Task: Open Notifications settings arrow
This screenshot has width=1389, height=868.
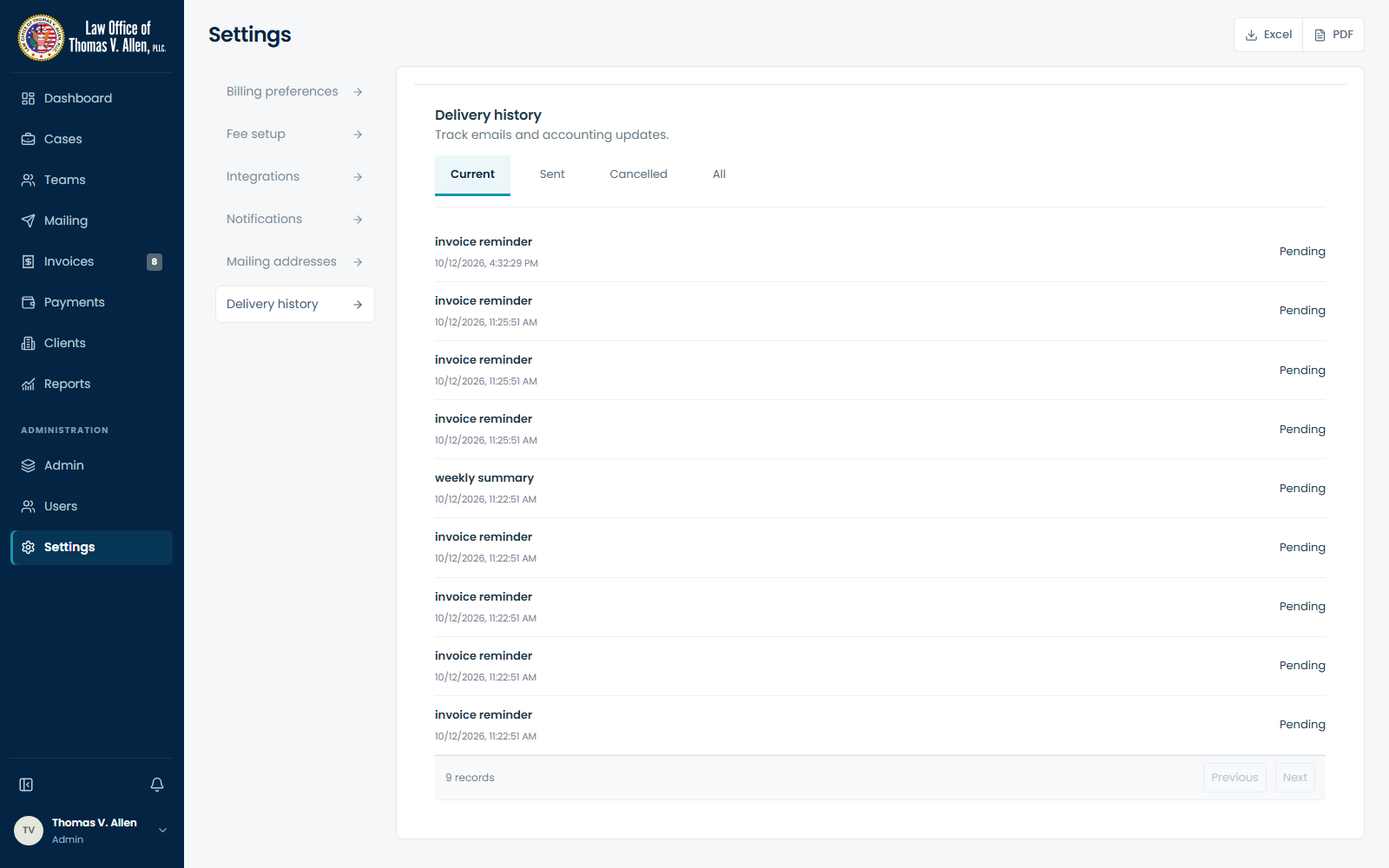Action: click(358, 220)
